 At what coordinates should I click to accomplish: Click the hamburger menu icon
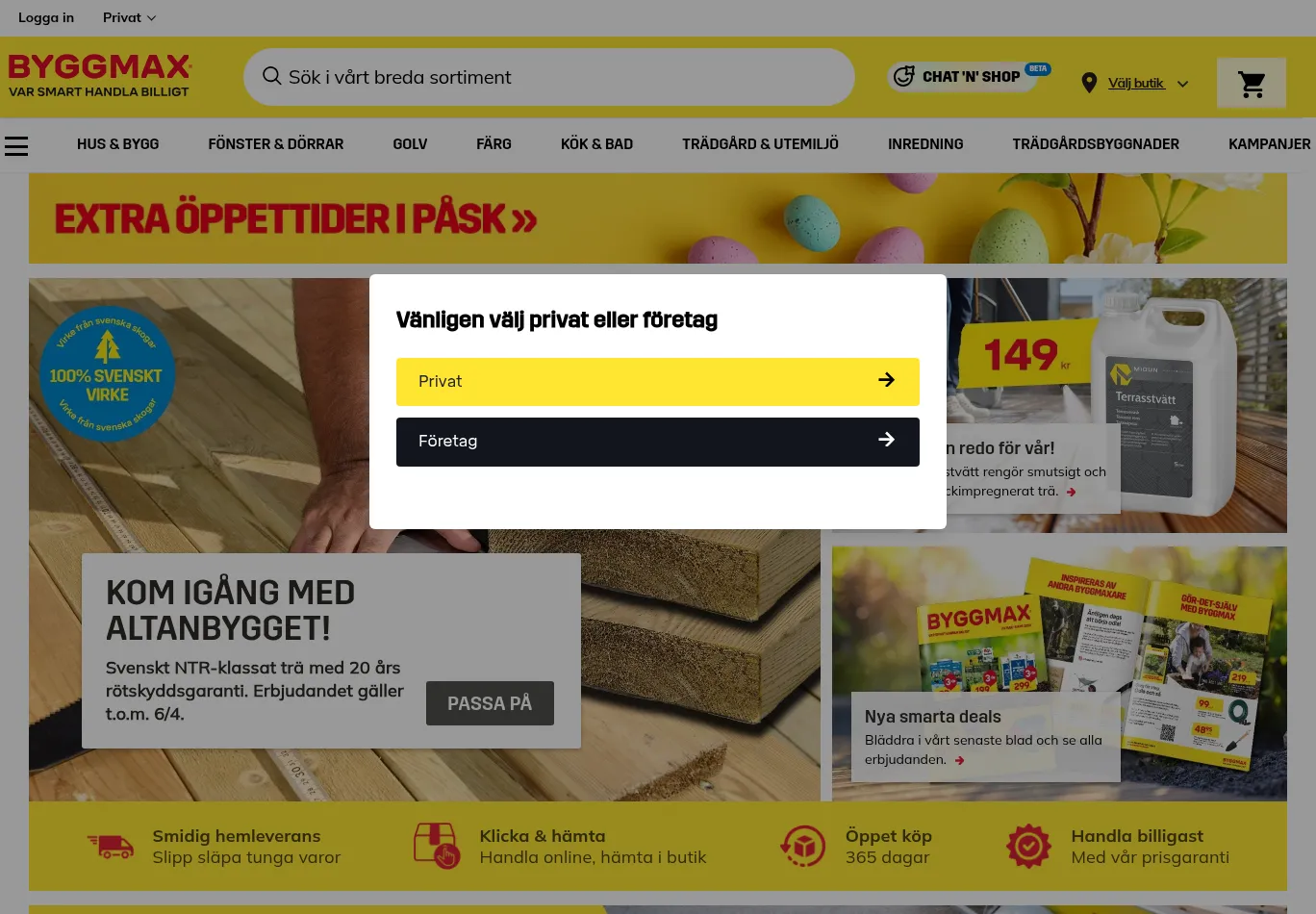(x=16, y=145)
